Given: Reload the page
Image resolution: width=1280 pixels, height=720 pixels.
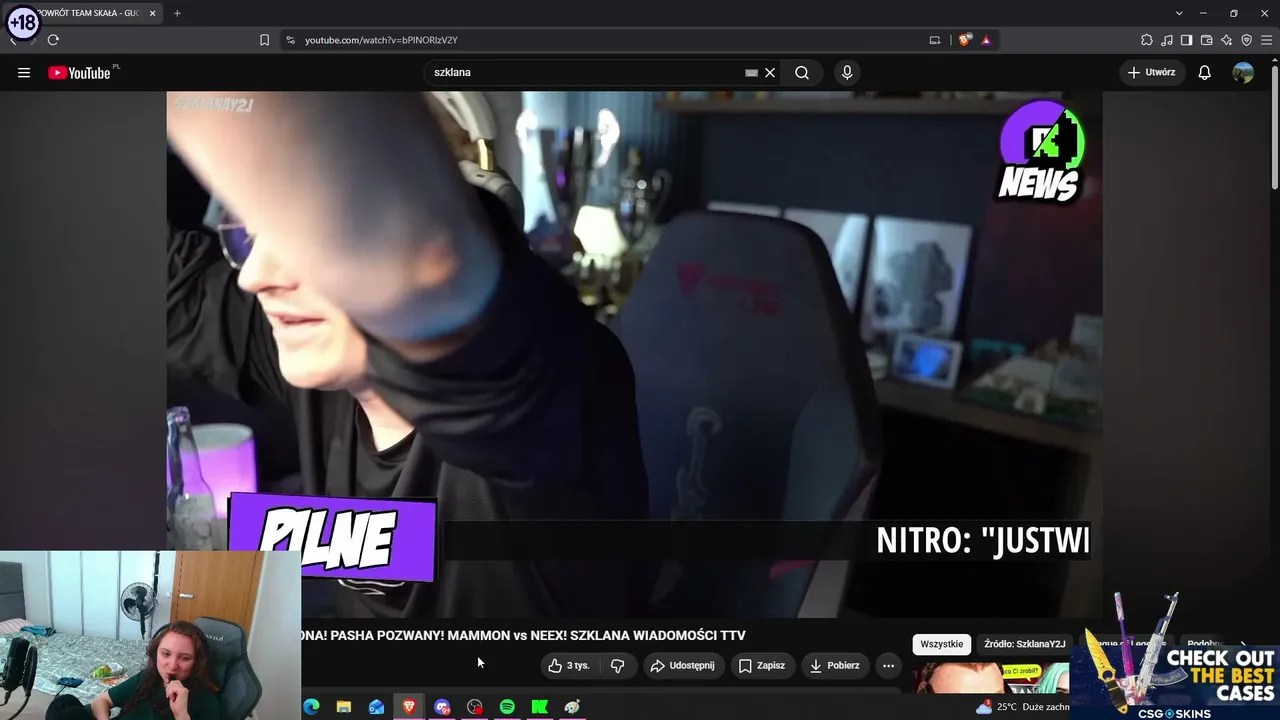Looking at the screenshot, I should tap(53, 40).
